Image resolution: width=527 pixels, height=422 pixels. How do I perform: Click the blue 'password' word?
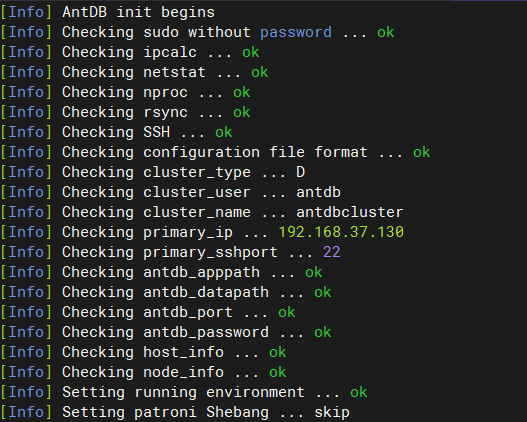point(296,33)
